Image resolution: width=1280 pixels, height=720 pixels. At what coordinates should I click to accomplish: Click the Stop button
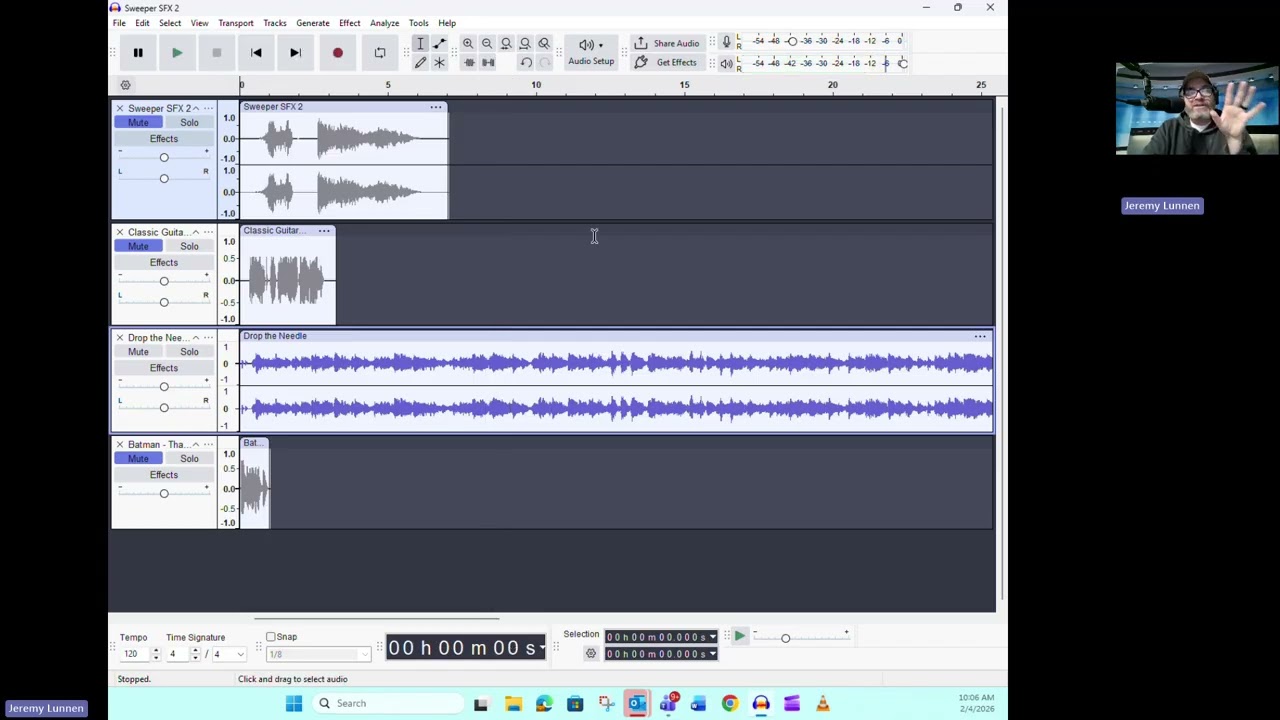pos(216,53)
